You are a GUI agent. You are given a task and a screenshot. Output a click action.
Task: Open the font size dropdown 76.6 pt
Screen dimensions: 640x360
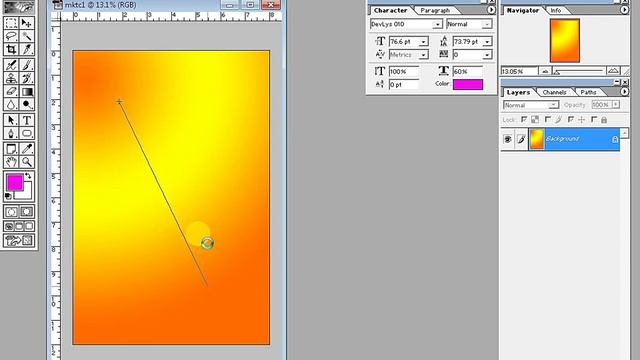pos(424,42)
